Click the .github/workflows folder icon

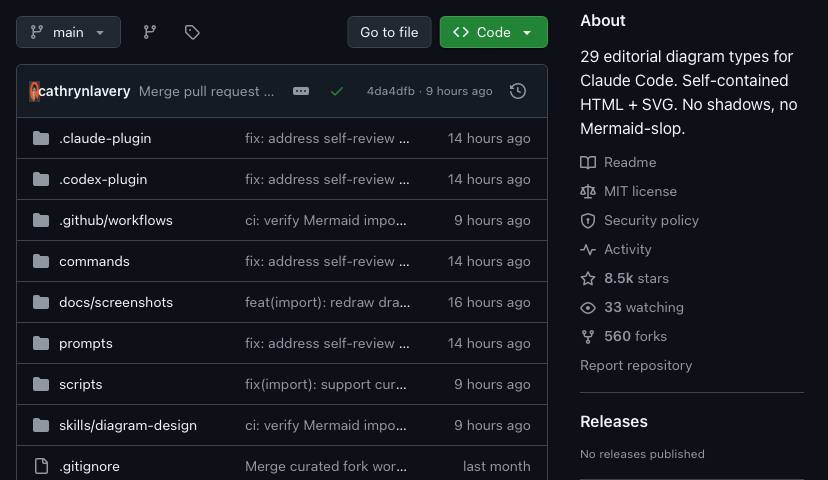(41, 220)
